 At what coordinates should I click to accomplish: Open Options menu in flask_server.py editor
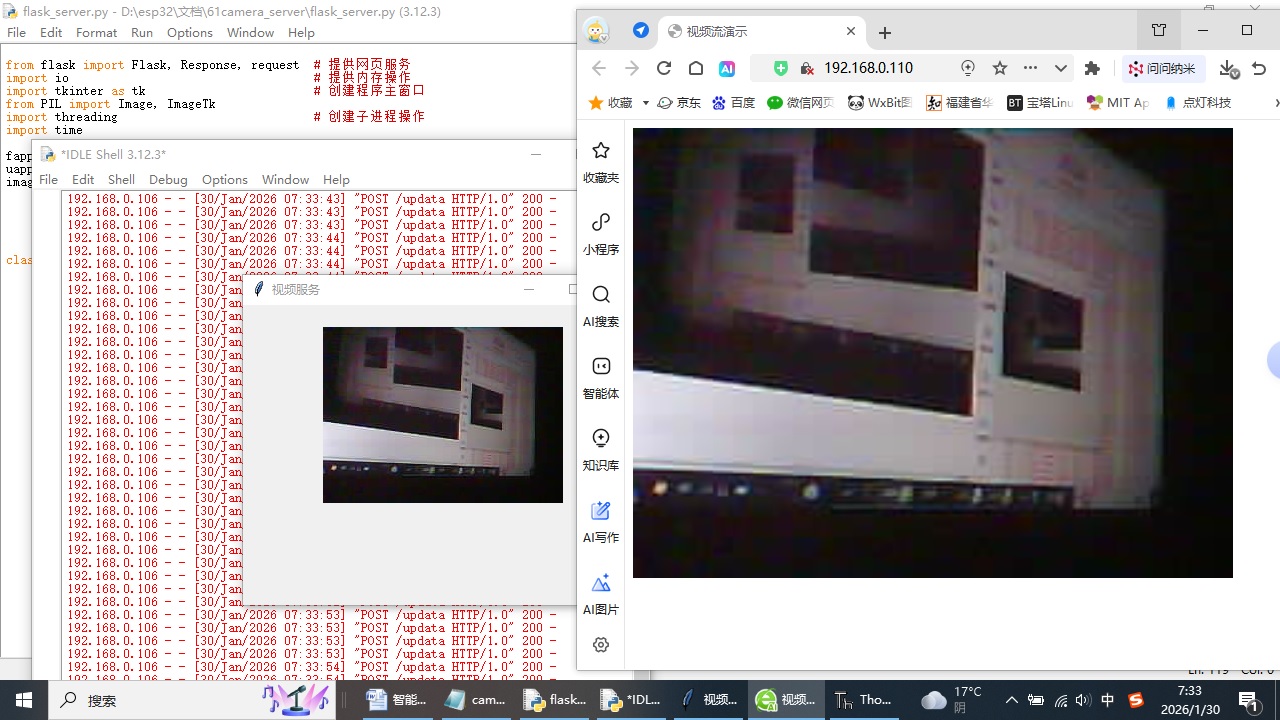tap(190, 32)
